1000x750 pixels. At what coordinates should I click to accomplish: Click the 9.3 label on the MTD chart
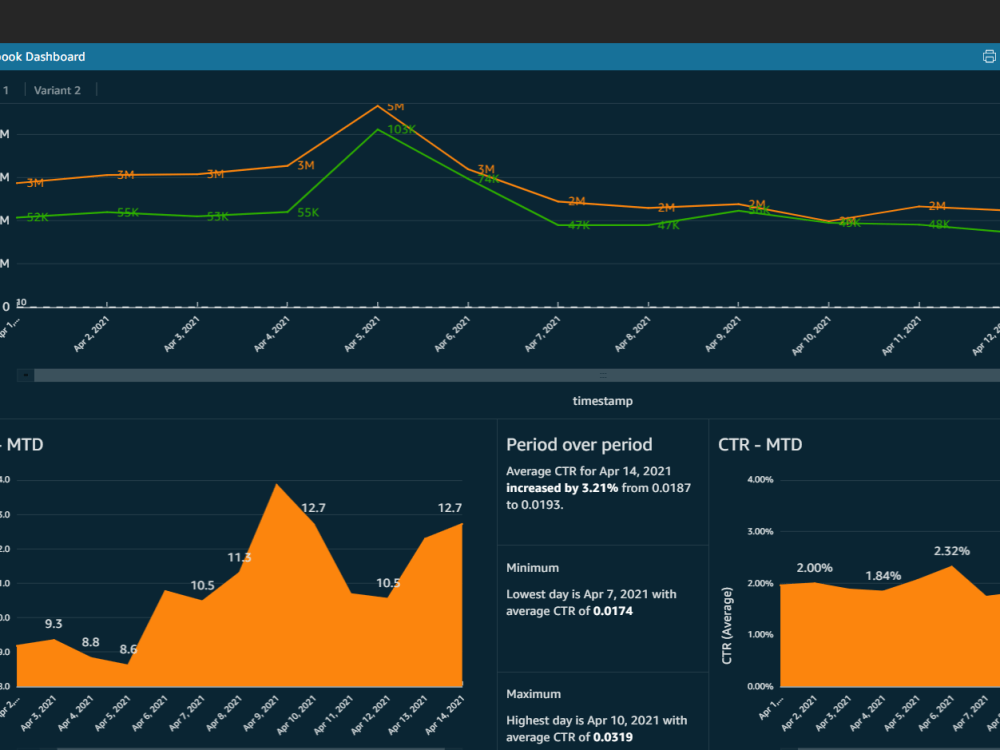pos(54,623)
